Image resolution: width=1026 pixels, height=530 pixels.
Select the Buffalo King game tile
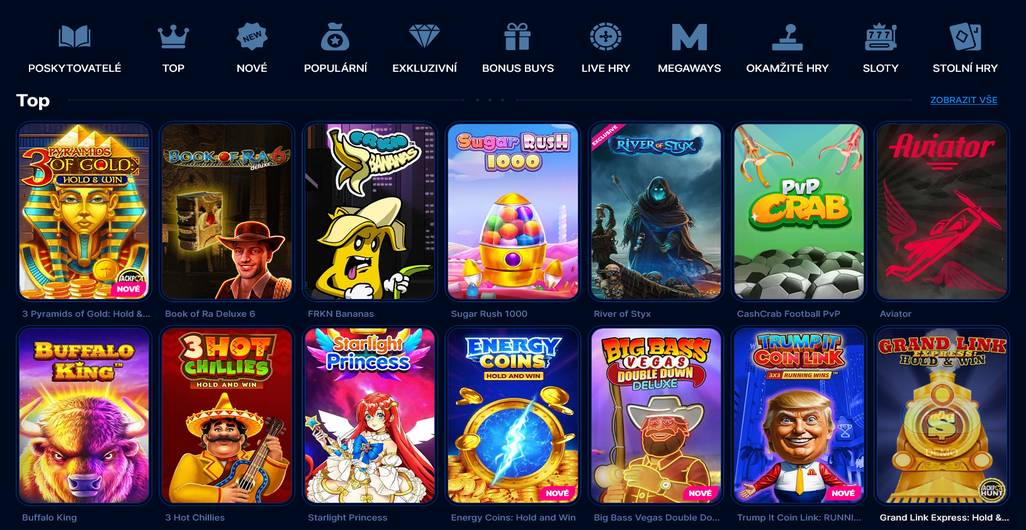tap(84, 415)
